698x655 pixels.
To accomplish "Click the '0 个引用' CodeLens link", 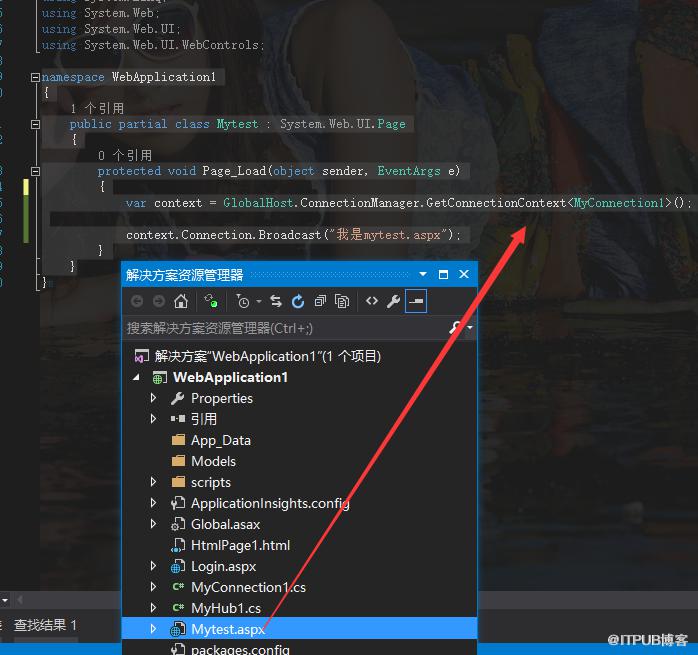I will click(x=125, y=155).
